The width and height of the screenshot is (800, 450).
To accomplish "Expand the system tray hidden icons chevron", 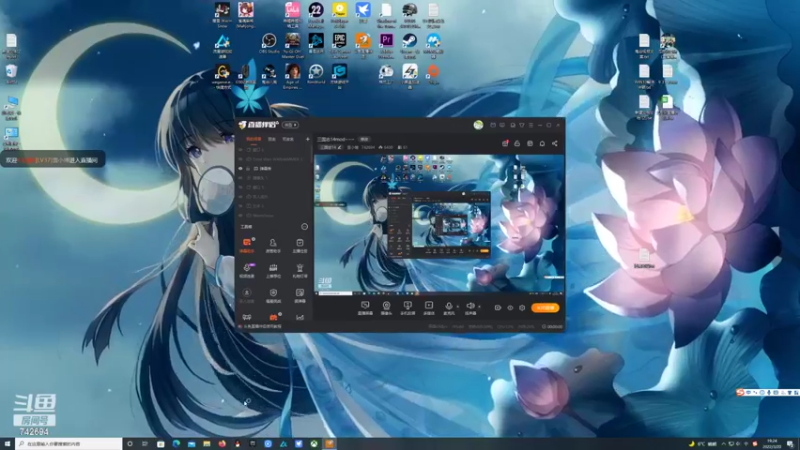I will point(723,444).
